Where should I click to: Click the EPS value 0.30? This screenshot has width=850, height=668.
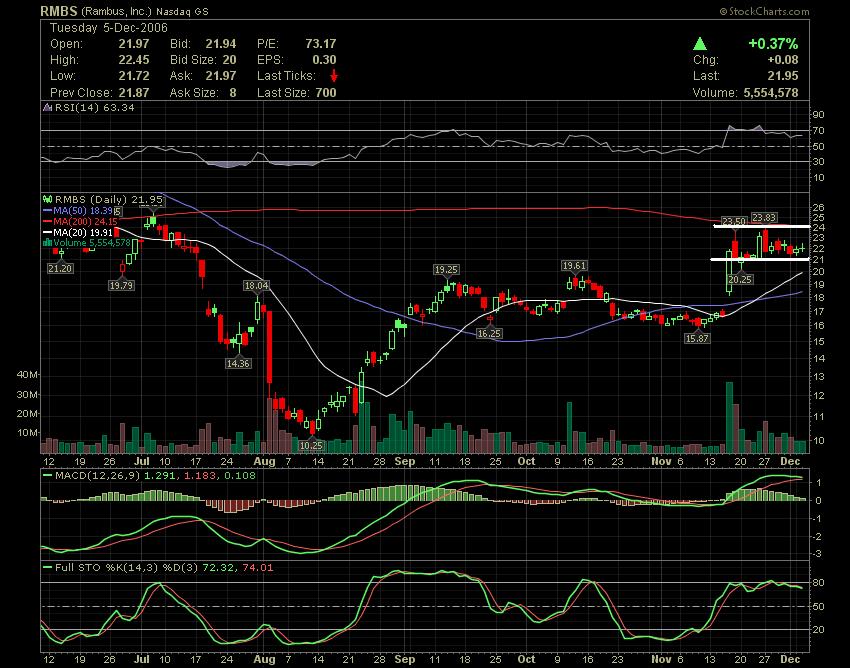tap(324, 60)
